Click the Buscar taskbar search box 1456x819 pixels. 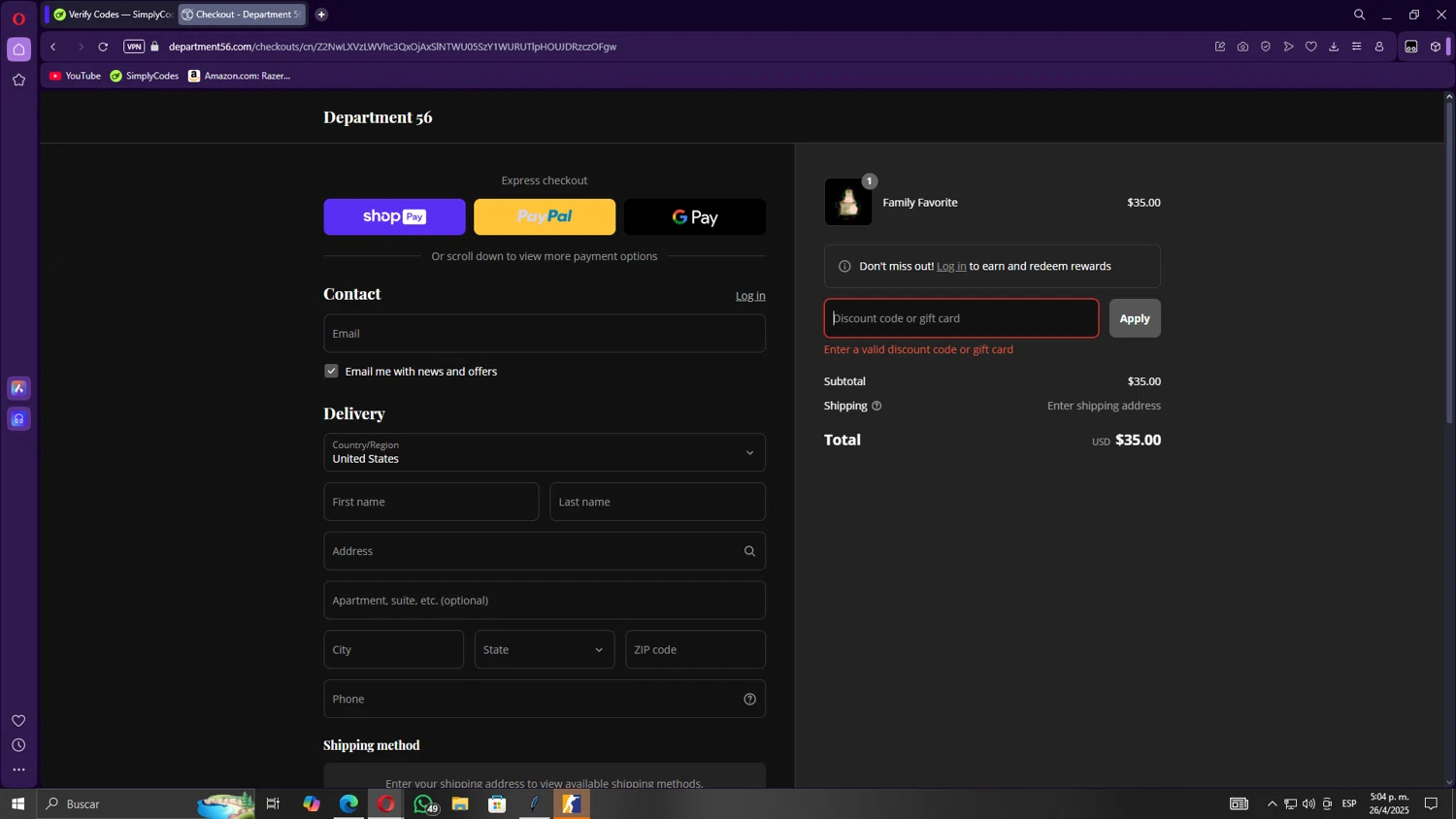(146, 803)
